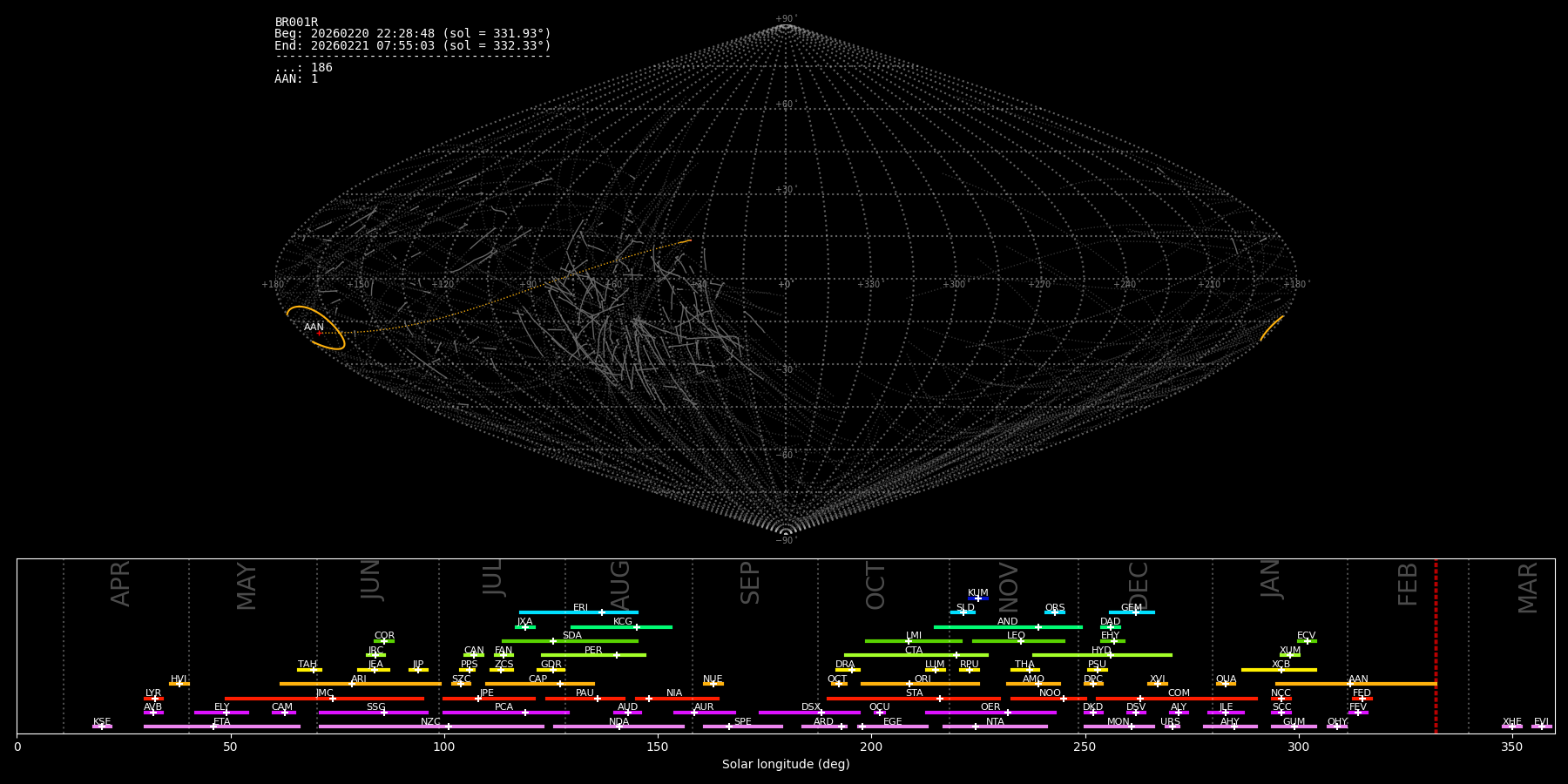Click the KUM shower label
The height and width of the screenshot is (784, 1568).
pyautogui.click(x=978, y=593)
